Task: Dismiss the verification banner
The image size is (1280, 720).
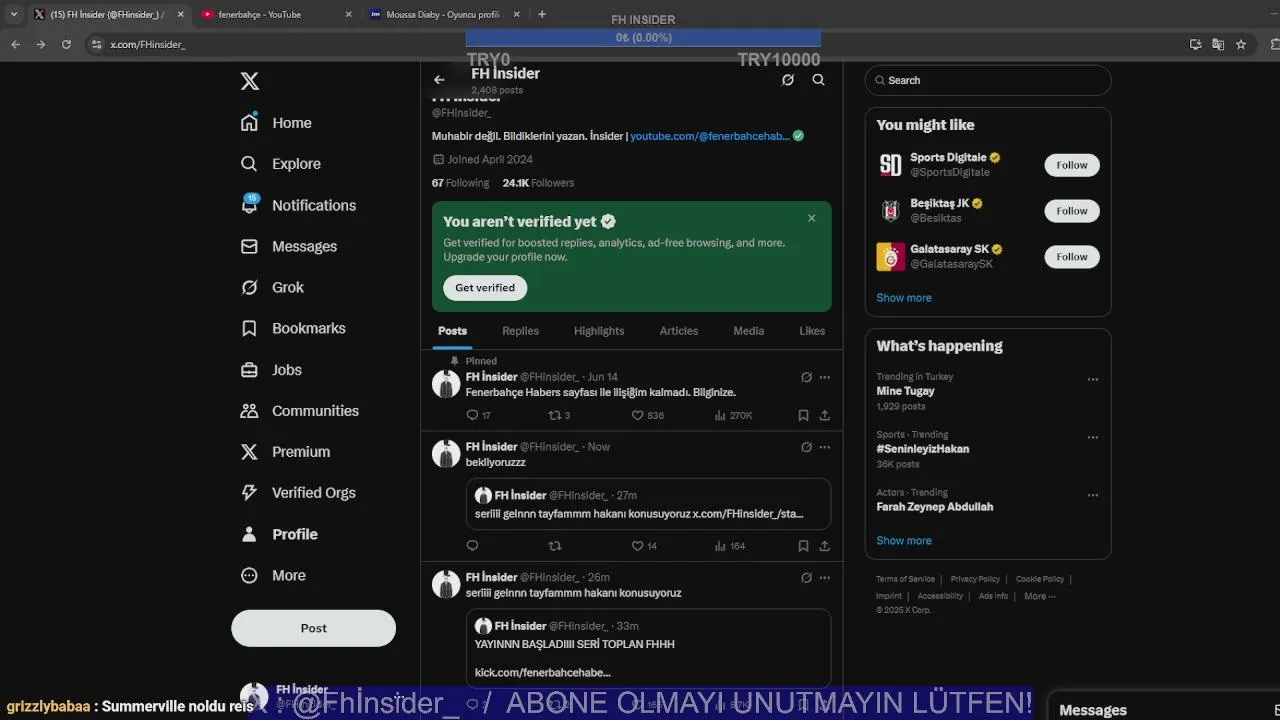Action: 811,218
